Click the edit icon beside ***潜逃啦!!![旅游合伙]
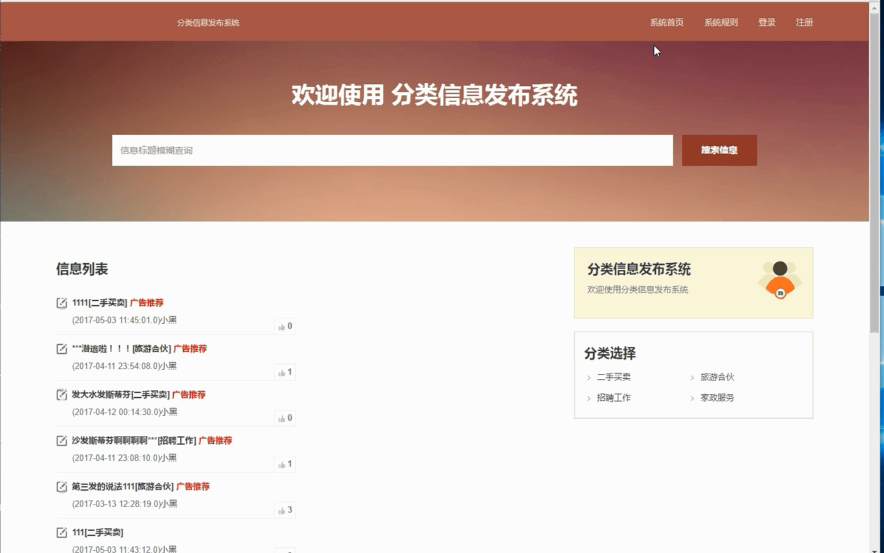 [x=62, y=349]
